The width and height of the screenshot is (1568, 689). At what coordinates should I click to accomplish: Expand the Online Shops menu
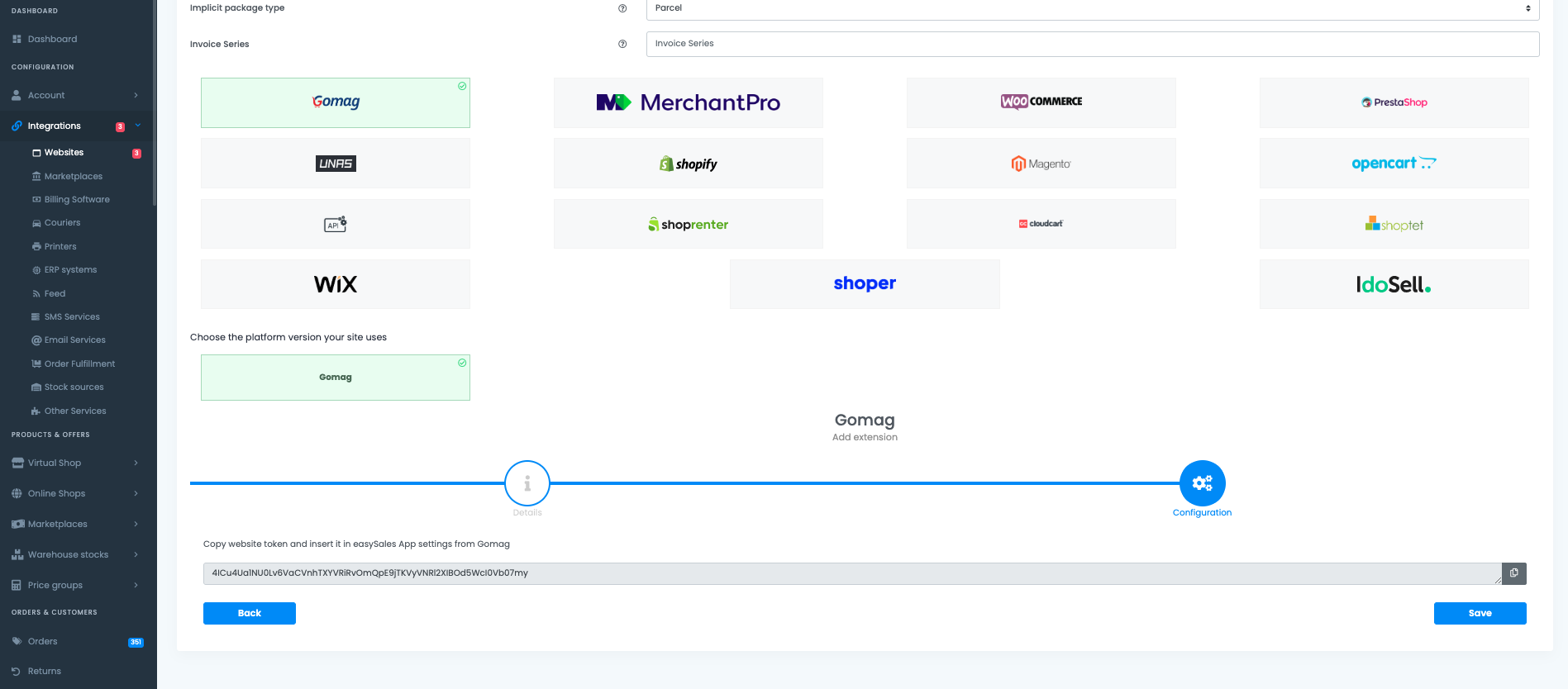[78, 493]
